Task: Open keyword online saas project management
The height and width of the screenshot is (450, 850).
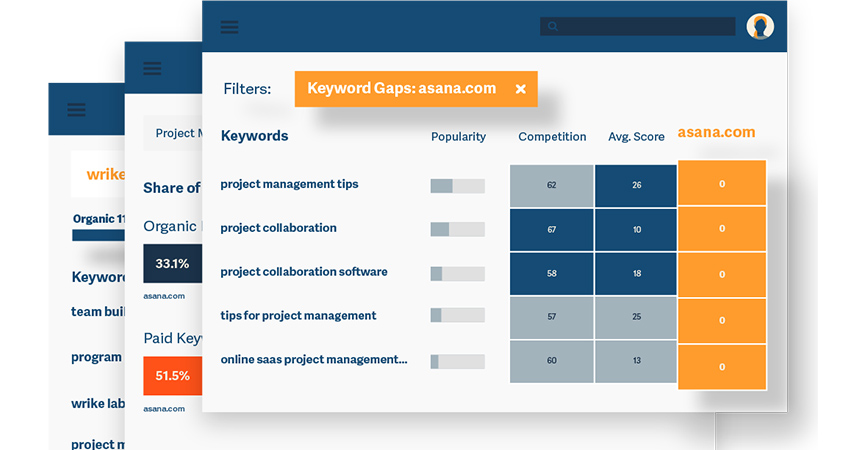Action: (x=313, y=360)
